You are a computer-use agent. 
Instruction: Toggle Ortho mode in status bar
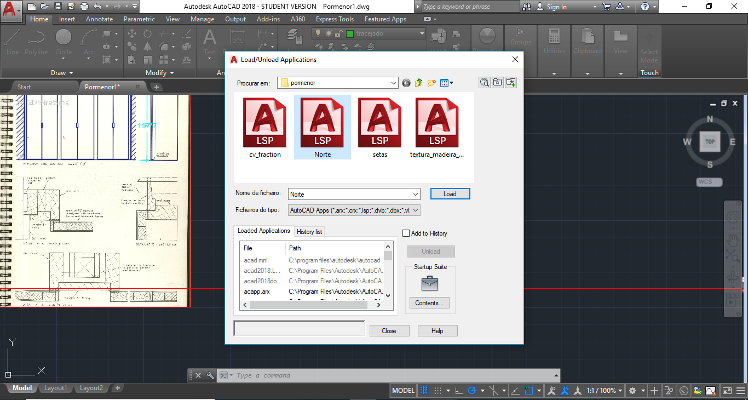(459, 390)
